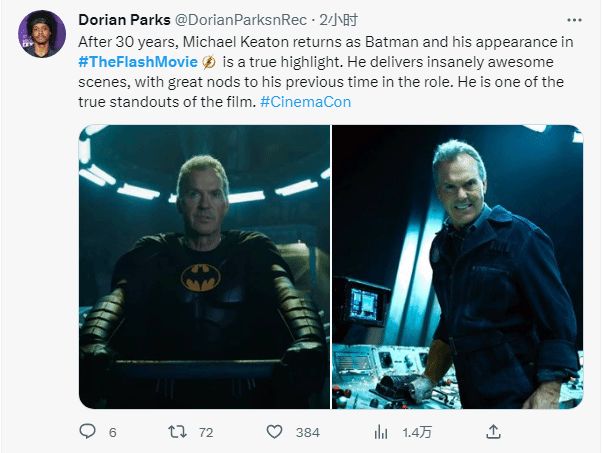Share the tweet using the upload arrow icon
The image size is (602, 453).
[493, 432]
